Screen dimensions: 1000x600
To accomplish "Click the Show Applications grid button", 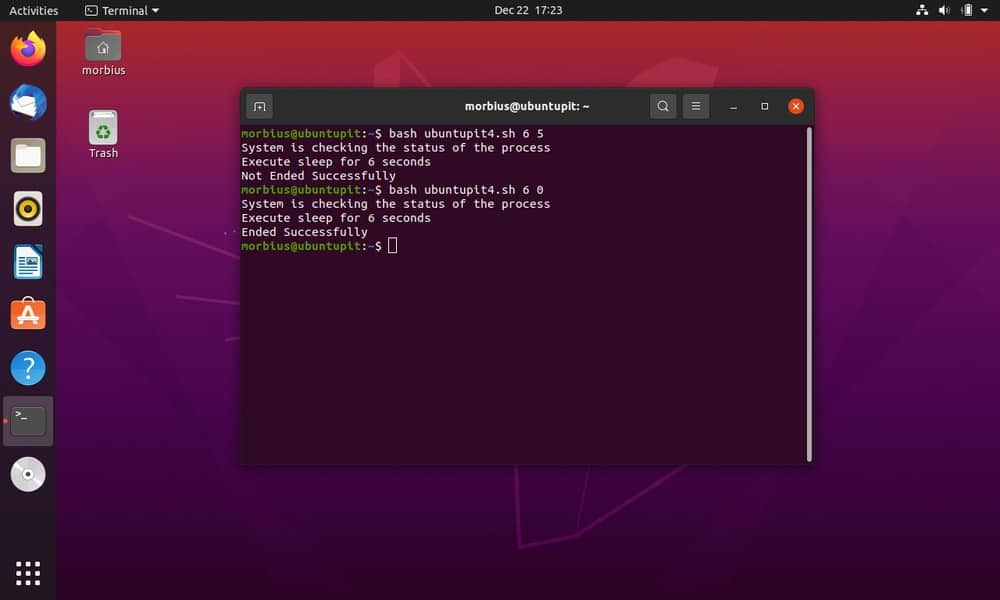I will [x=27, y=572].
